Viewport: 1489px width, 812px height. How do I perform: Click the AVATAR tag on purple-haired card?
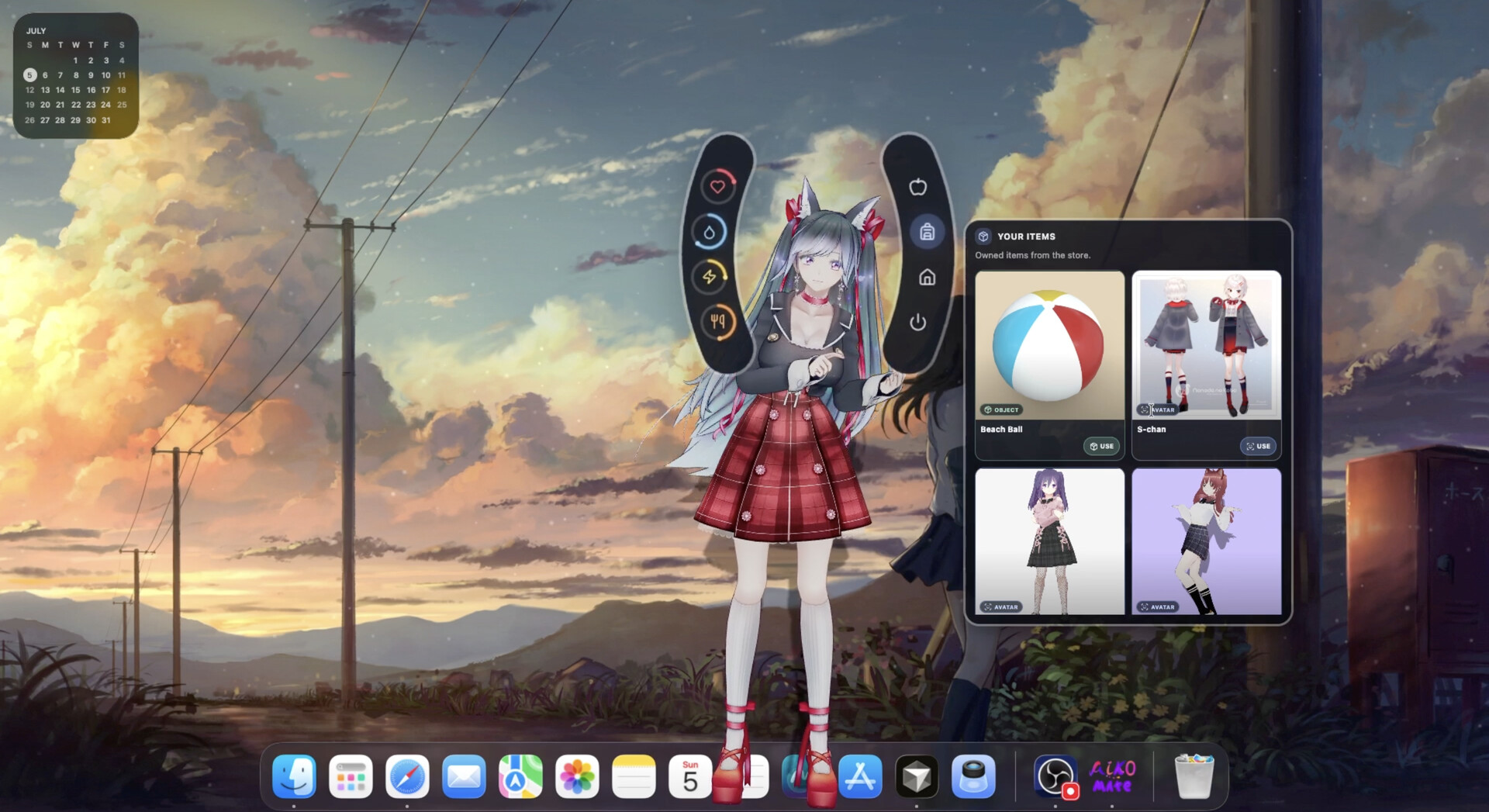coord(1000,606)
